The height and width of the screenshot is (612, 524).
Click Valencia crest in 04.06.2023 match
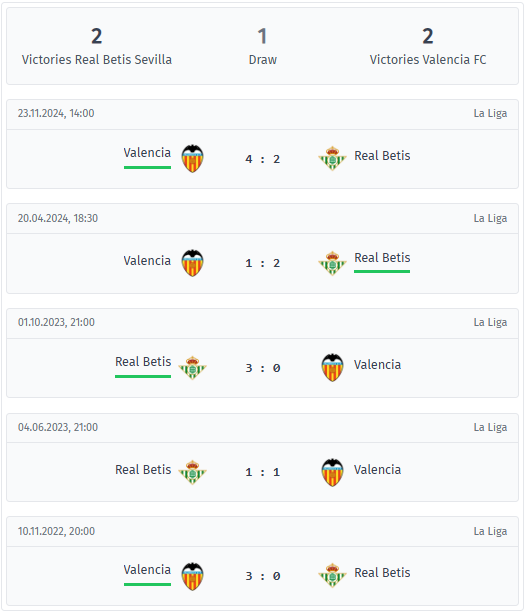[x=332, y=472]
